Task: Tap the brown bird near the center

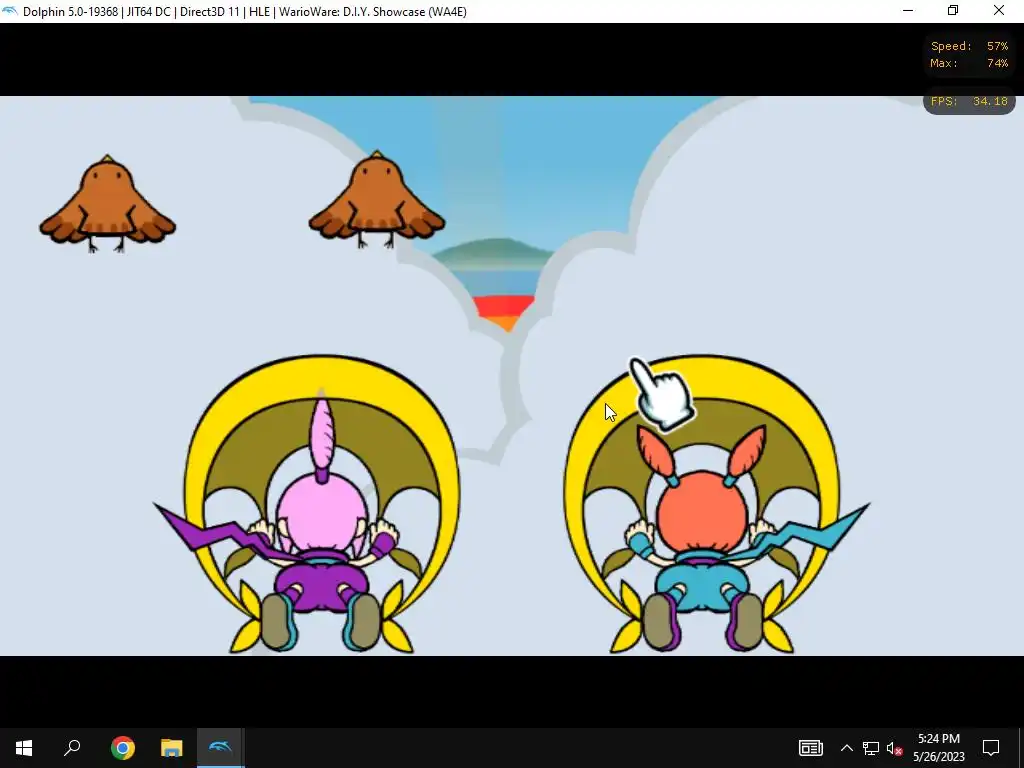Action: point(377,200)
